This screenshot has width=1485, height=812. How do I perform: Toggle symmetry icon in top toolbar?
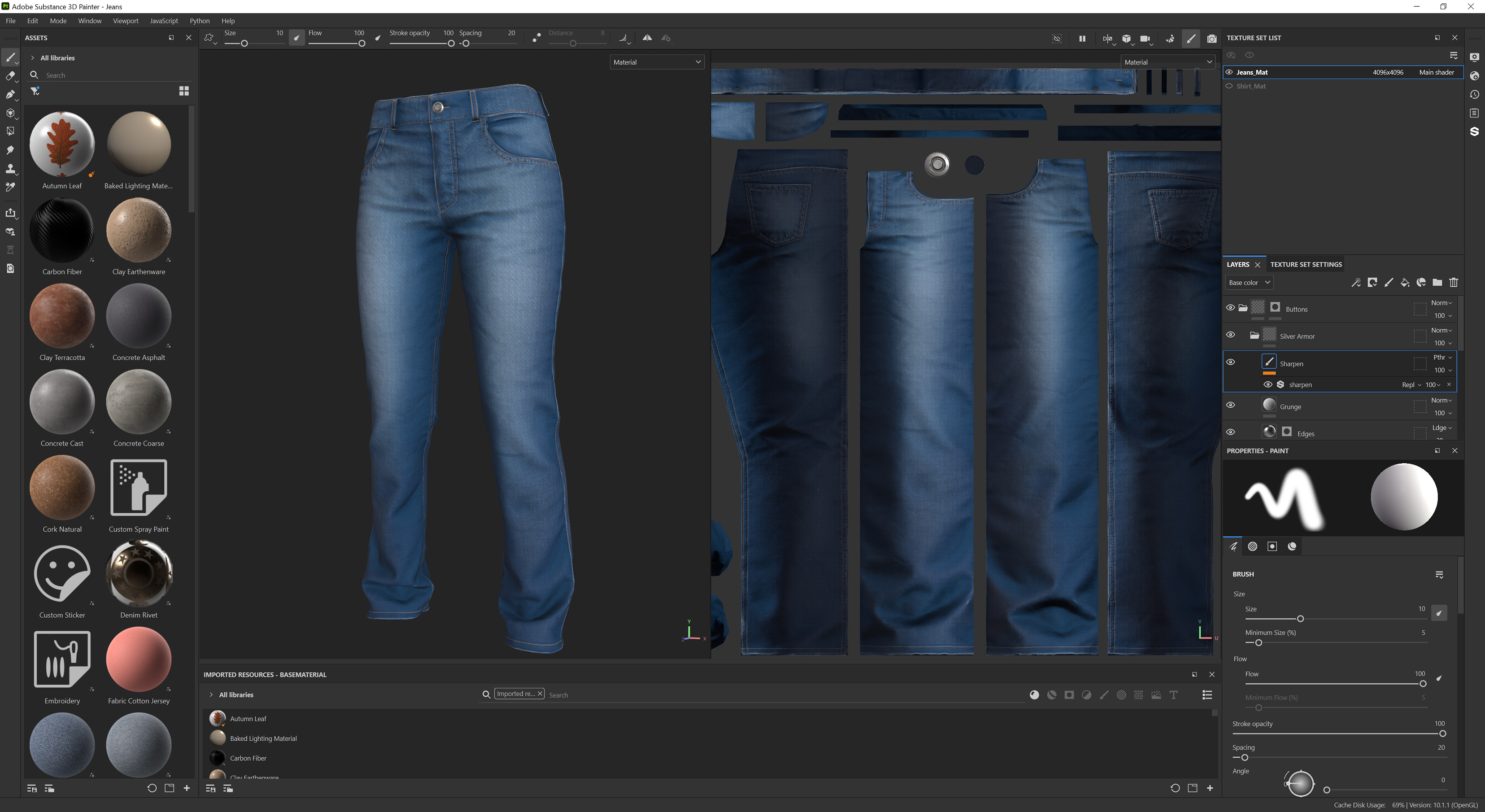click(647, 38)
